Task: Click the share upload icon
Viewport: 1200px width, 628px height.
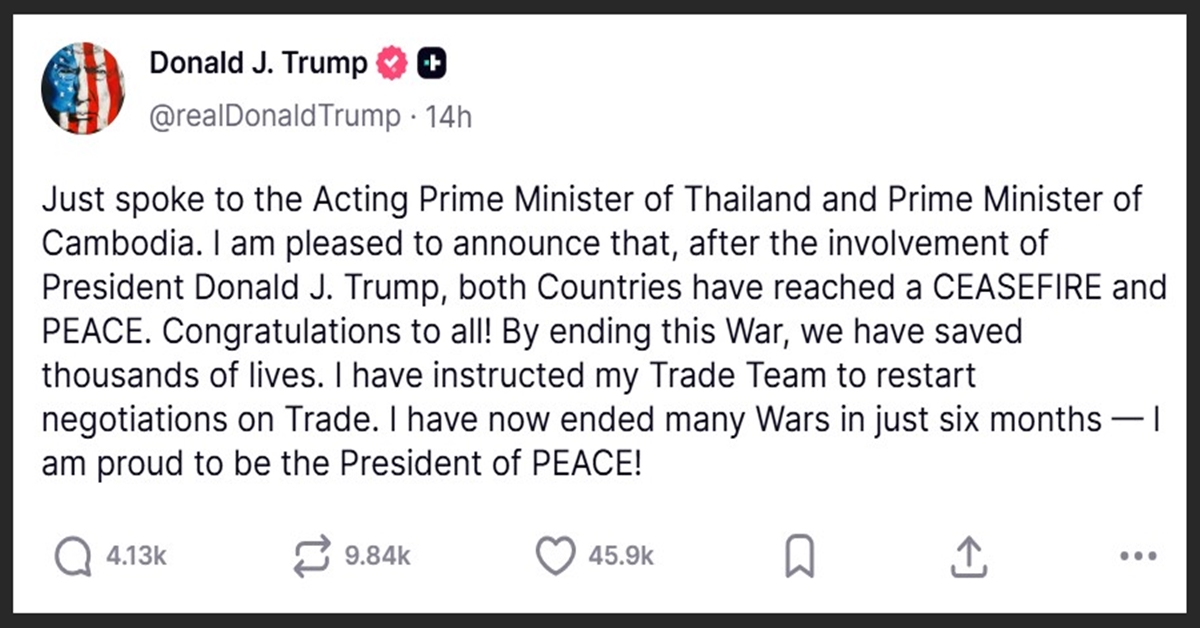Action: [x=968, y=557]
